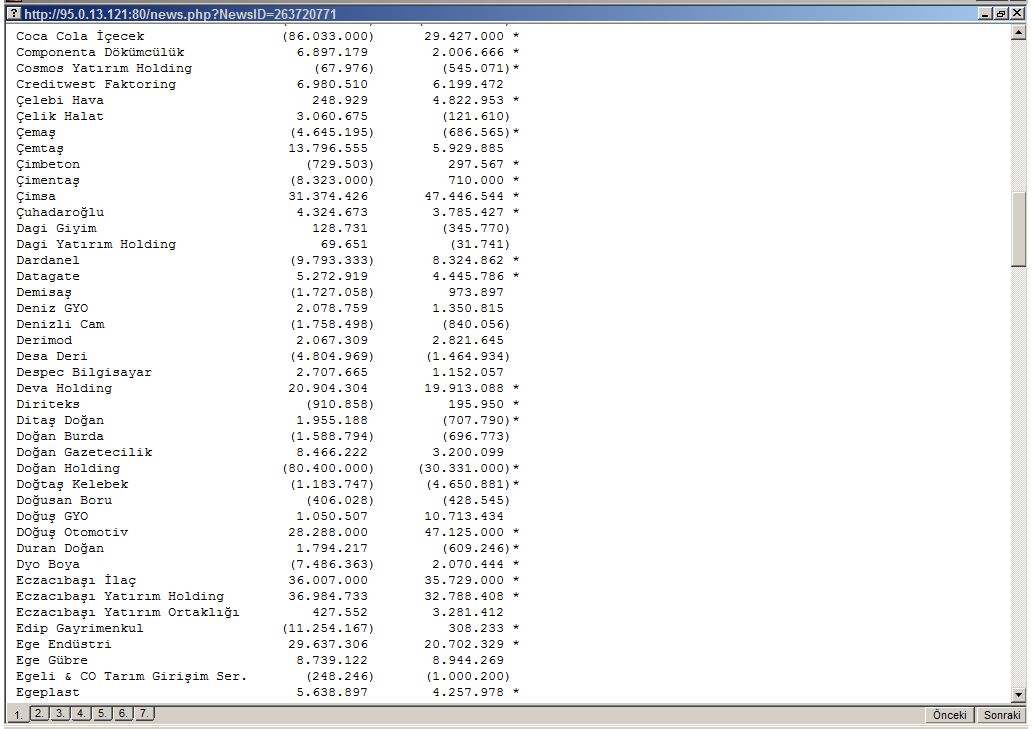Restore down the news window

[x=1000, y=14]
